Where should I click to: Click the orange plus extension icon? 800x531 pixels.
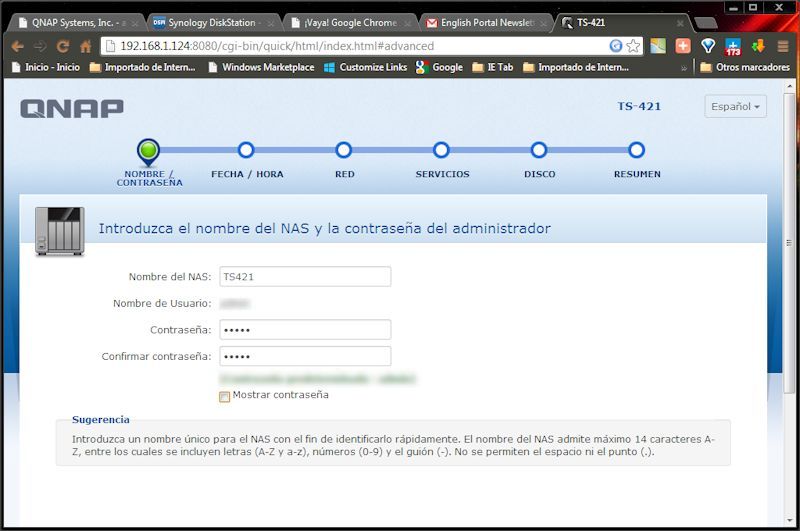click(683, 46)
